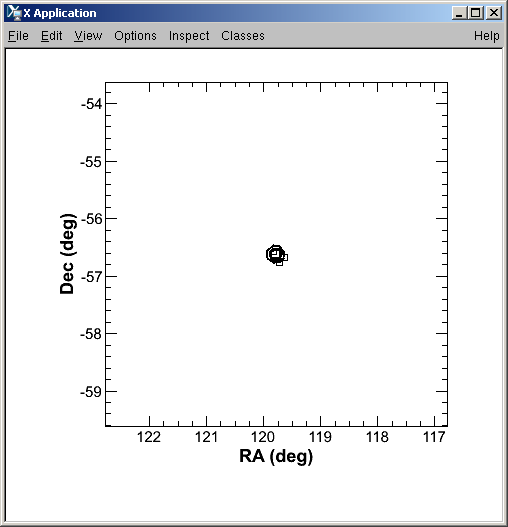Open the File menu

[18, 36]
